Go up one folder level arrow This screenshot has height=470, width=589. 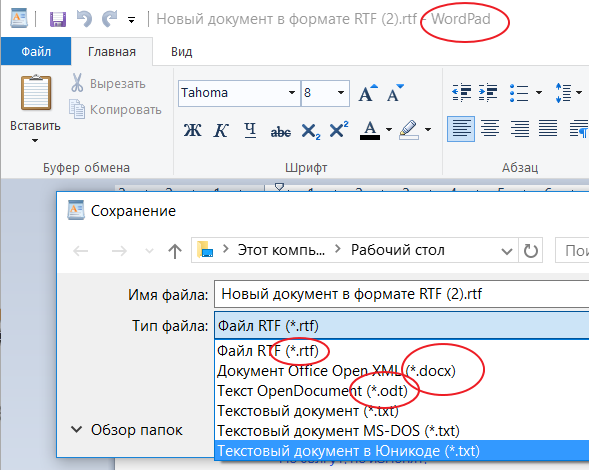(x=175, y=251)
